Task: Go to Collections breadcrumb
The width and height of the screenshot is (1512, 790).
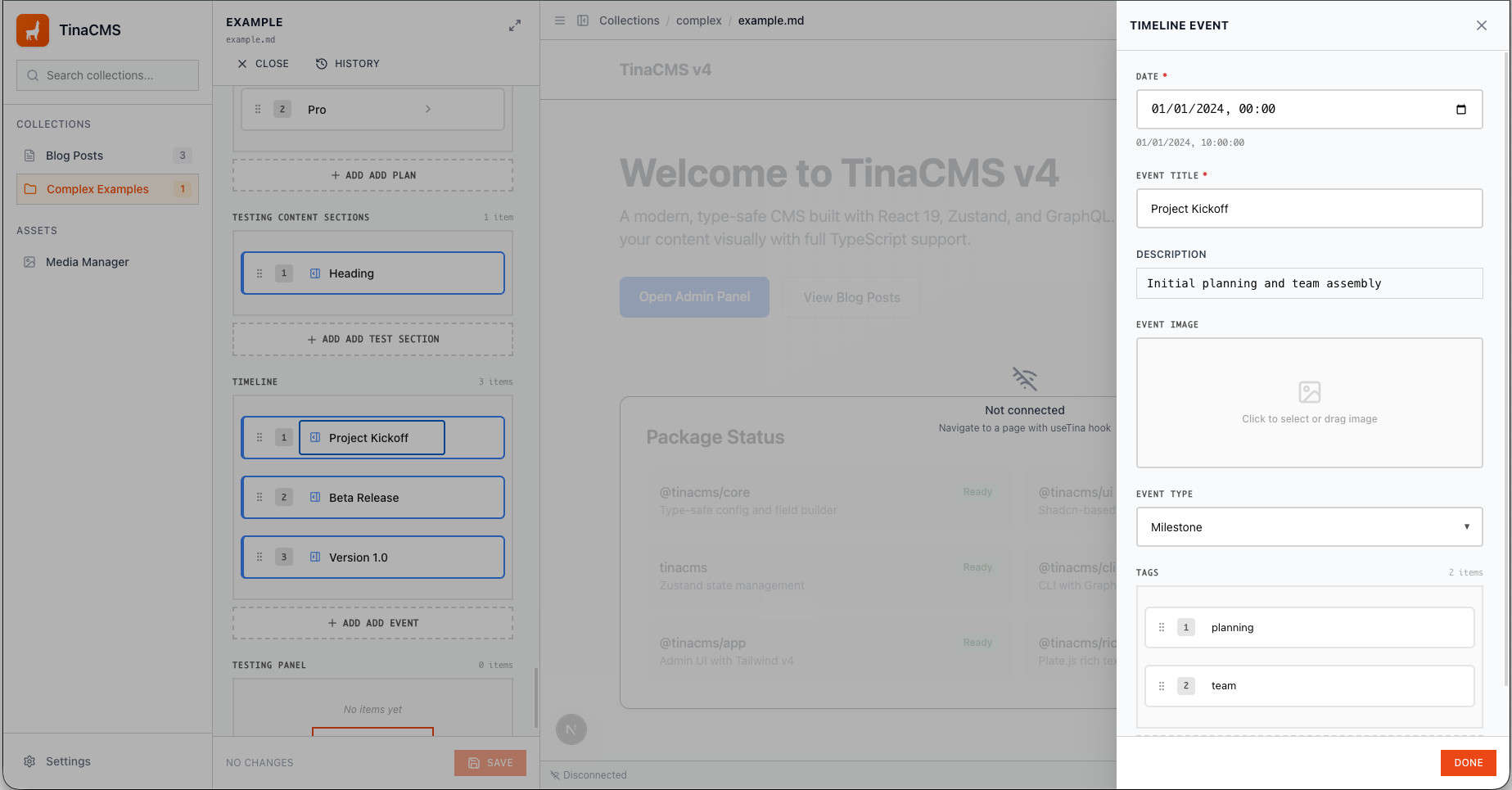Action: coord(629,20)
